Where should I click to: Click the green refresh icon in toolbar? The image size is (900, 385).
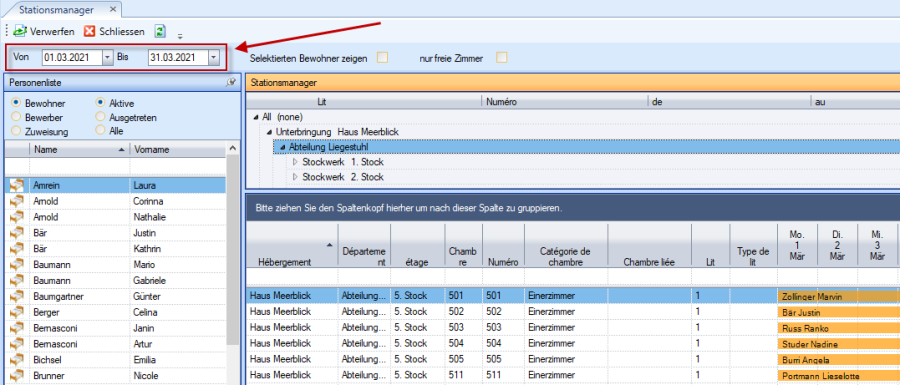pos(160,31)
